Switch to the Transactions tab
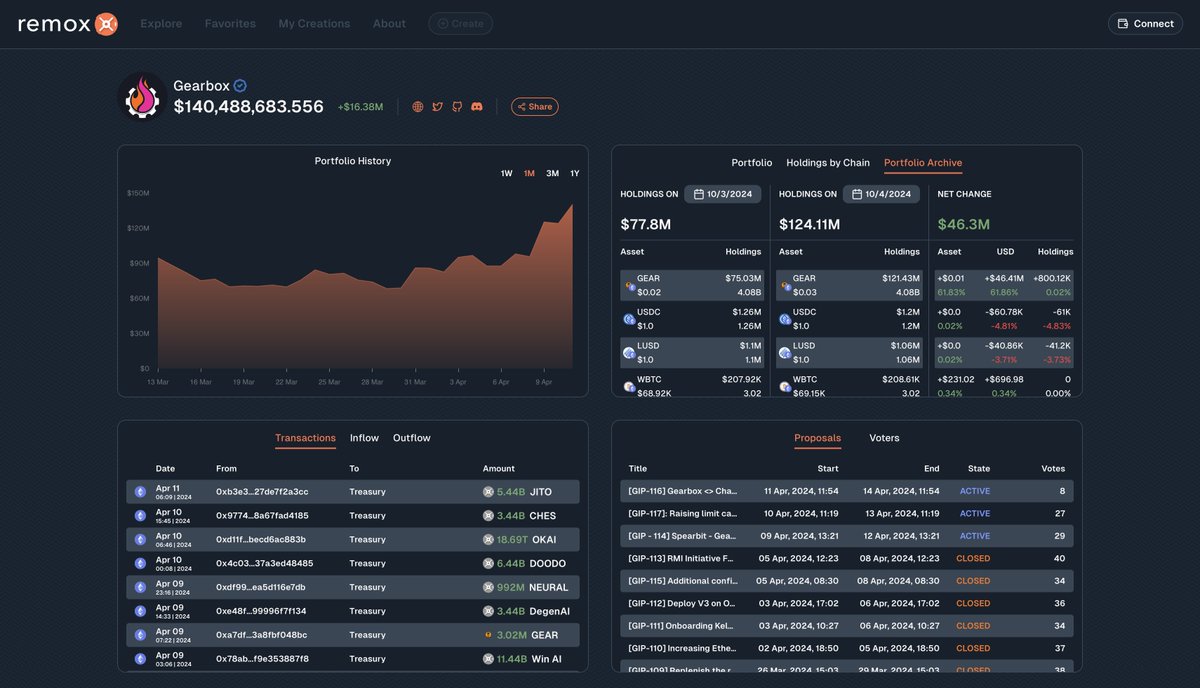 tap(306, 438)
